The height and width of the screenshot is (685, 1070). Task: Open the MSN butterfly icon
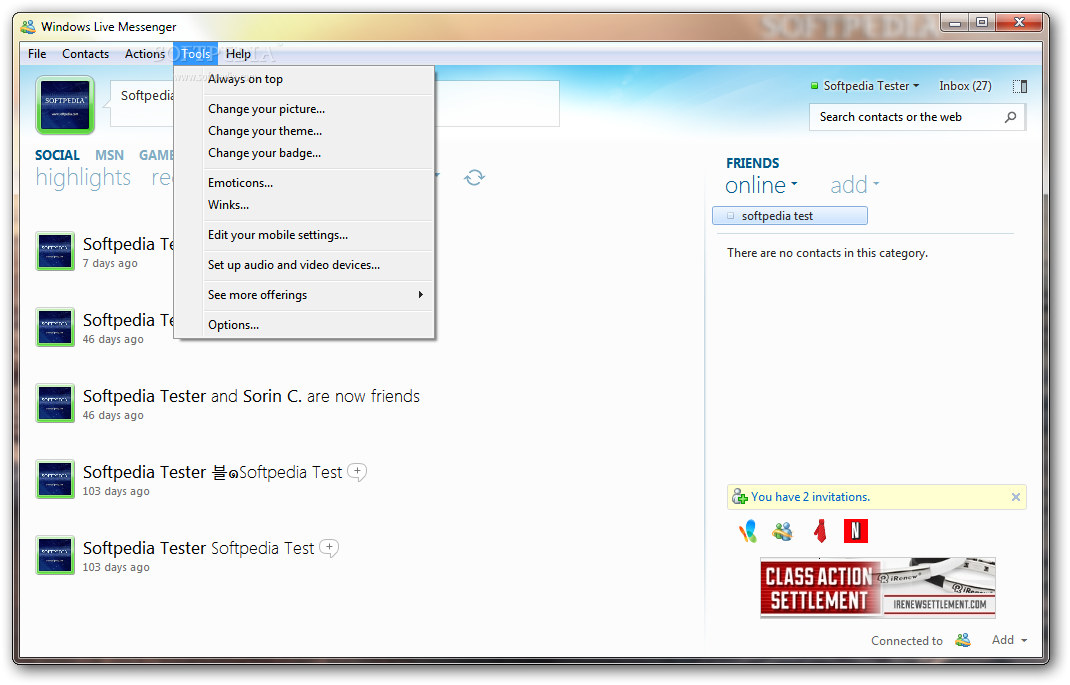tap(748, 531)
